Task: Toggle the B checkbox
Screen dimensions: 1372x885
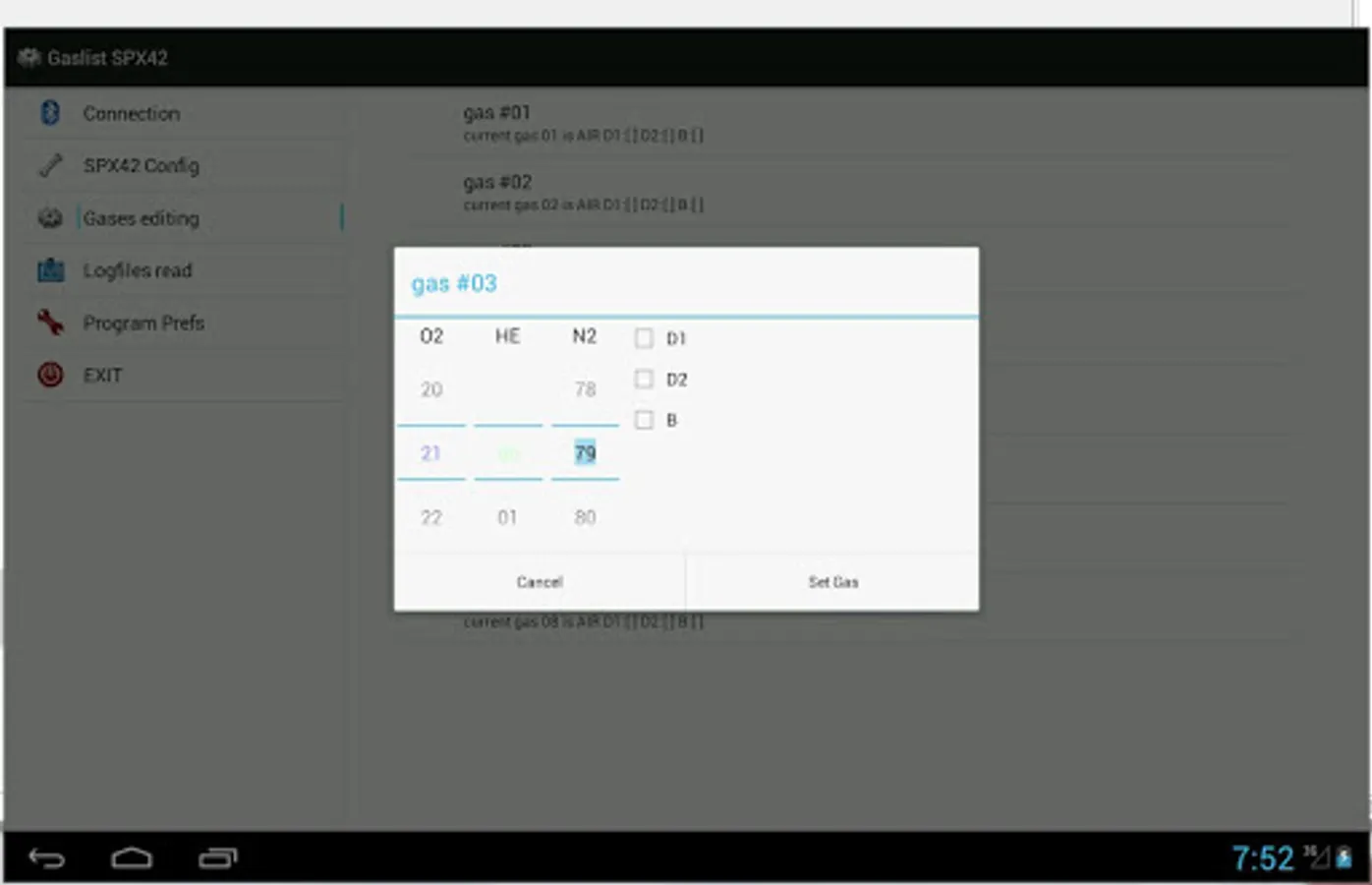Action: [x=644, y=420]
